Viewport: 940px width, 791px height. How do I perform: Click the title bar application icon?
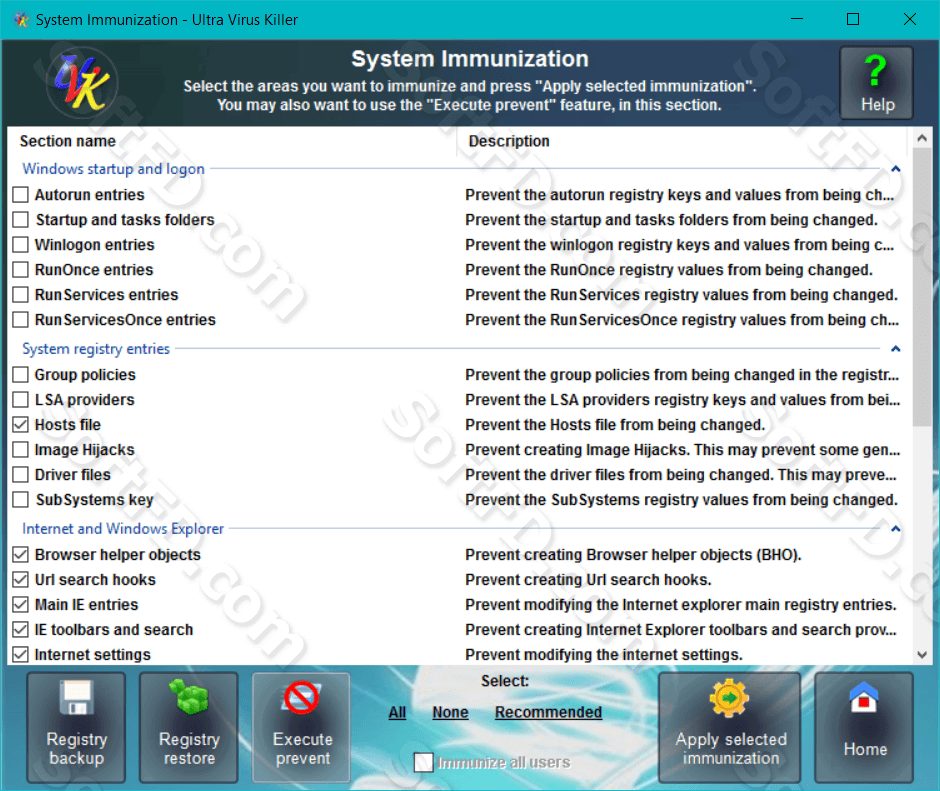coord(22,20)
